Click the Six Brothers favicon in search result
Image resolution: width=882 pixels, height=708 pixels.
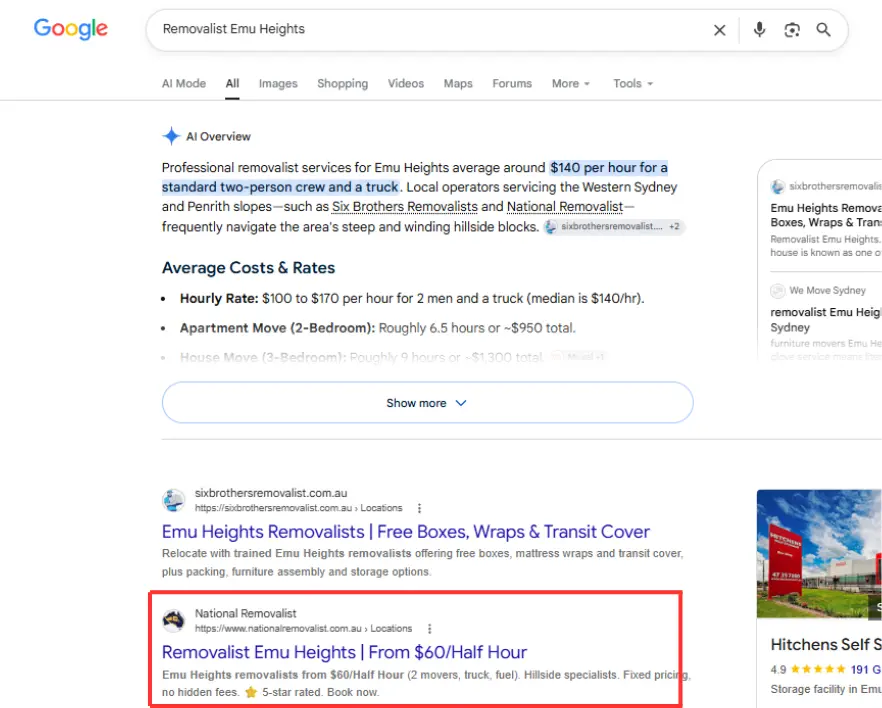click(x=174, y=500)
